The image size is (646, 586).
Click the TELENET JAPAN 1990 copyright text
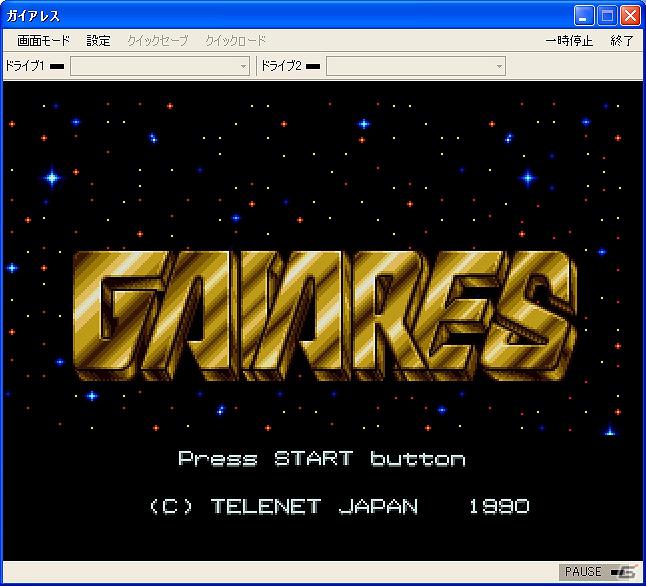coord(339,506)
